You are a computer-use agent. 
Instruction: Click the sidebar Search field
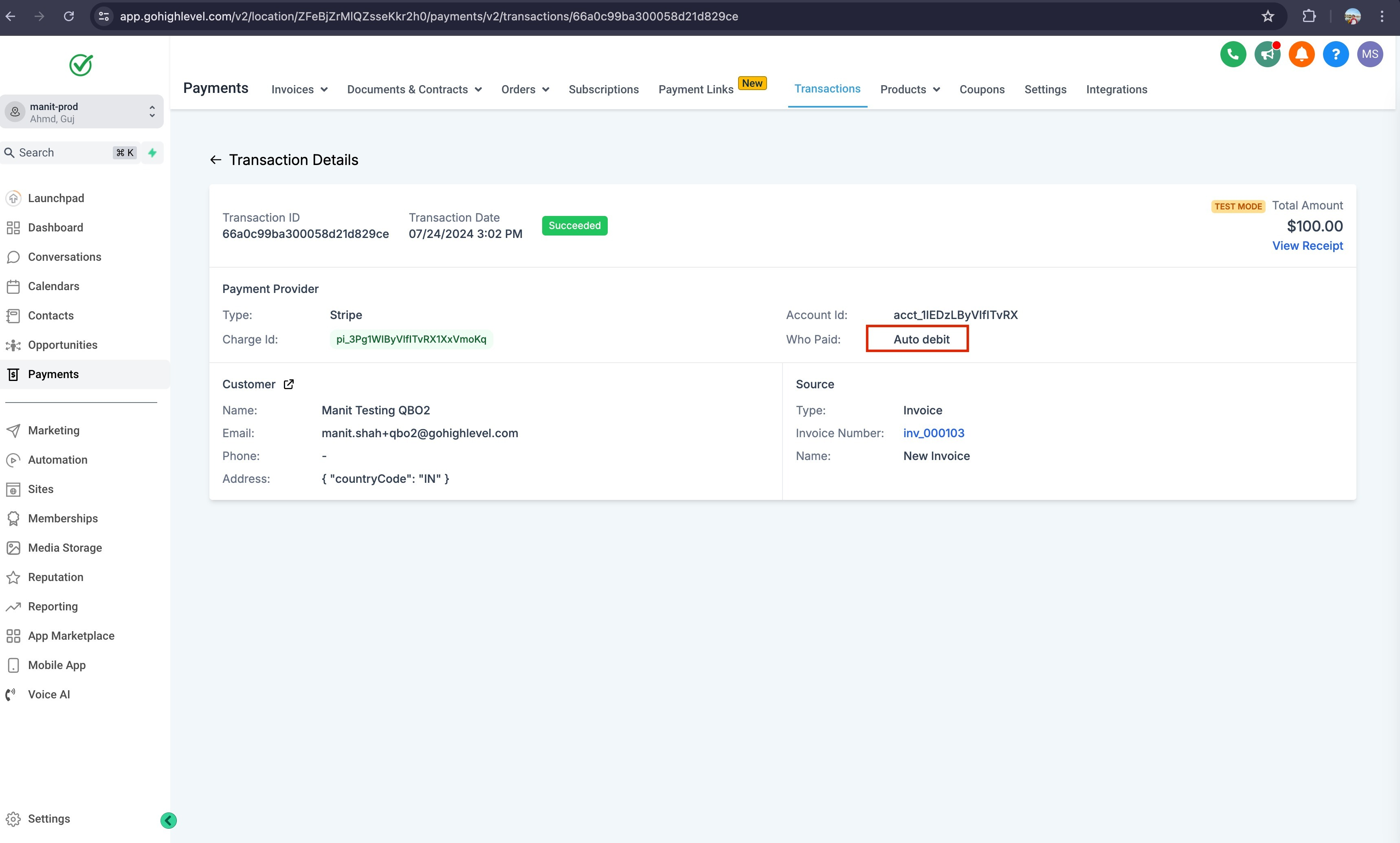pyautogui.click(x=62, y=153)
